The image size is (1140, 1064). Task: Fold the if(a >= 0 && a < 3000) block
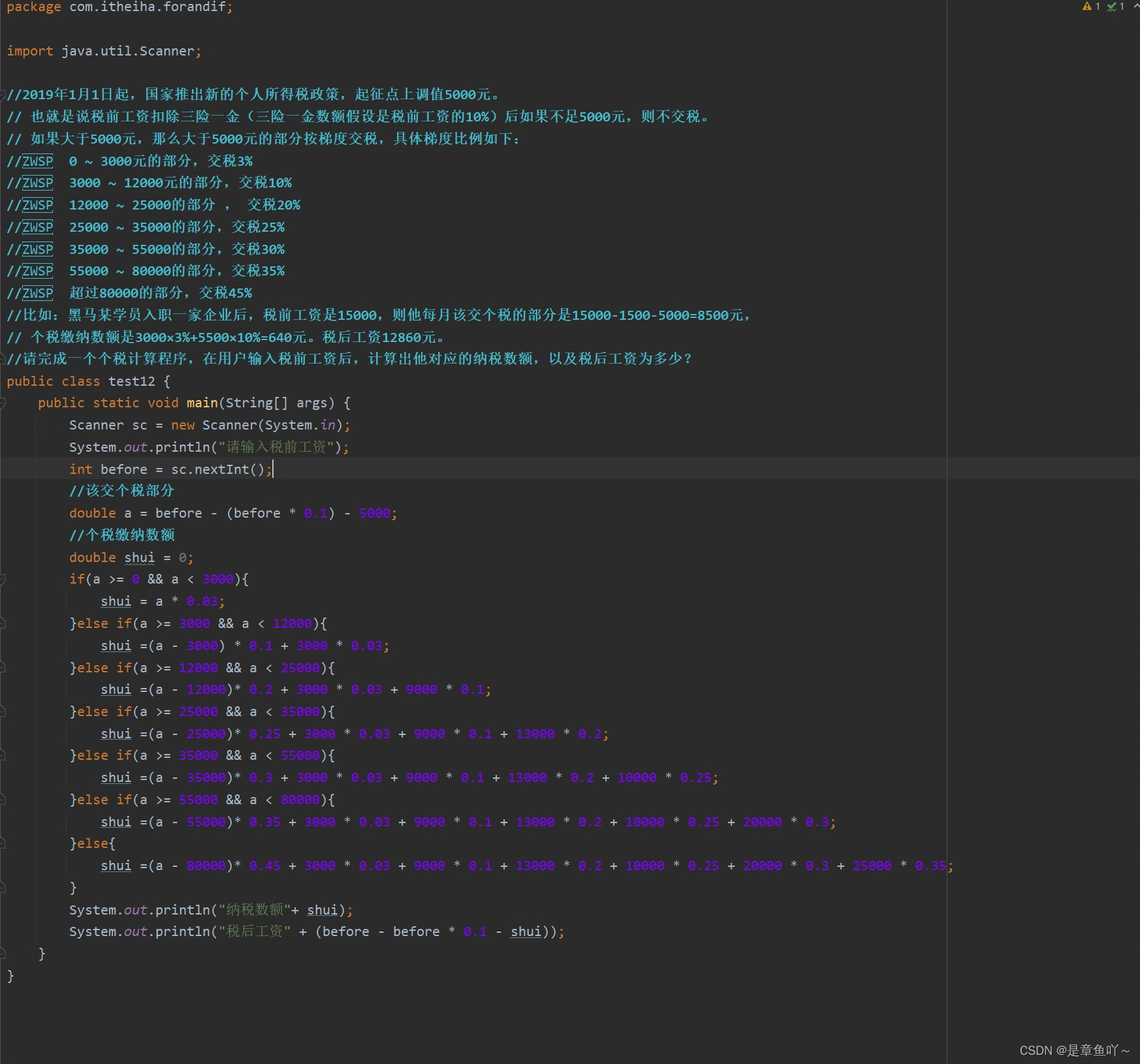pos(3,580)
